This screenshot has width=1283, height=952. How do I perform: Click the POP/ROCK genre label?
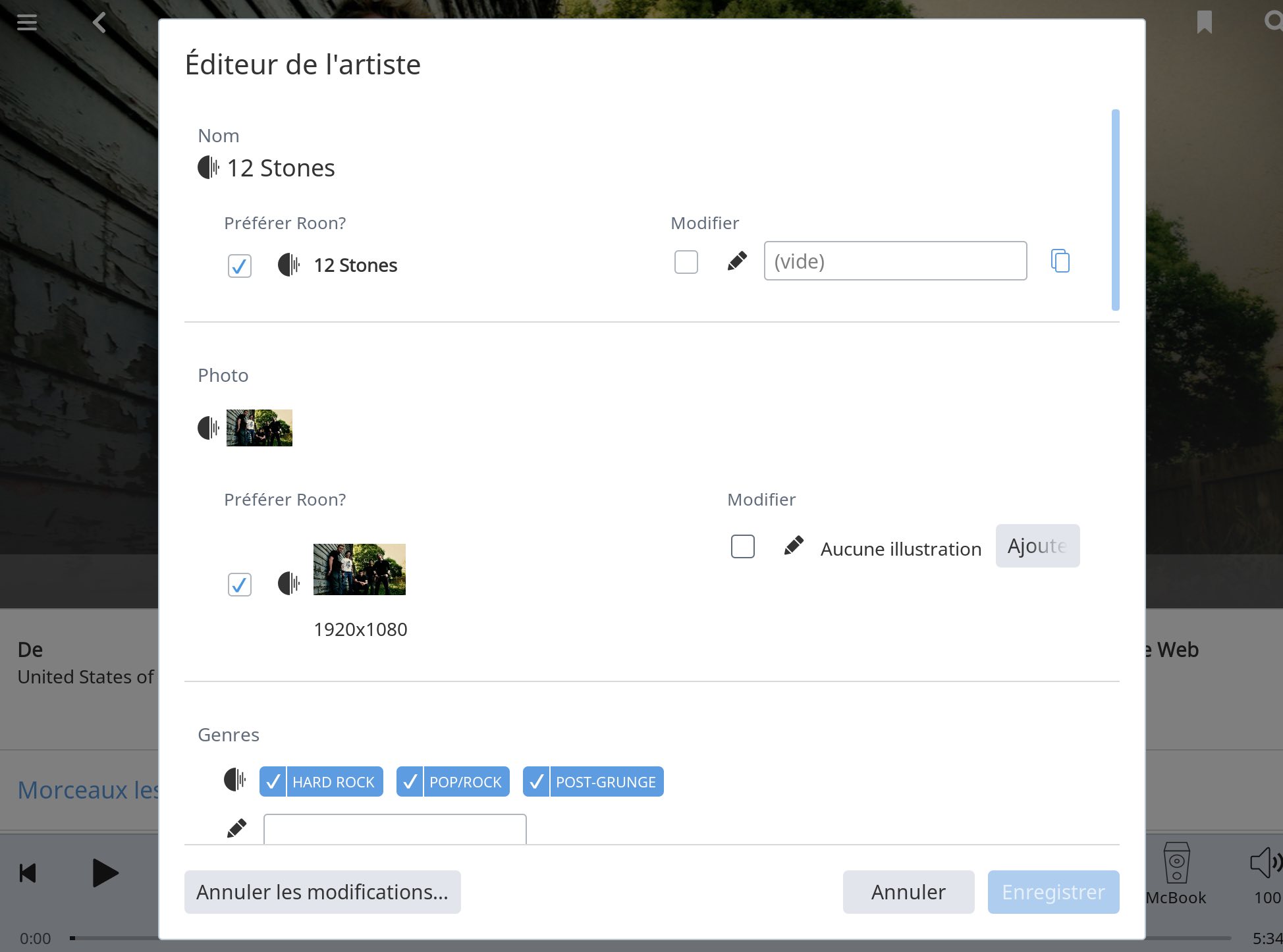pos(466,782)
